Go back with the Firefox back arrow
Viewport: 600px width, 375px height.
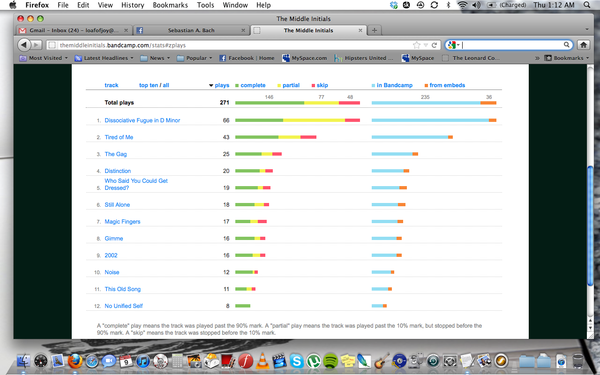(24, 45)
